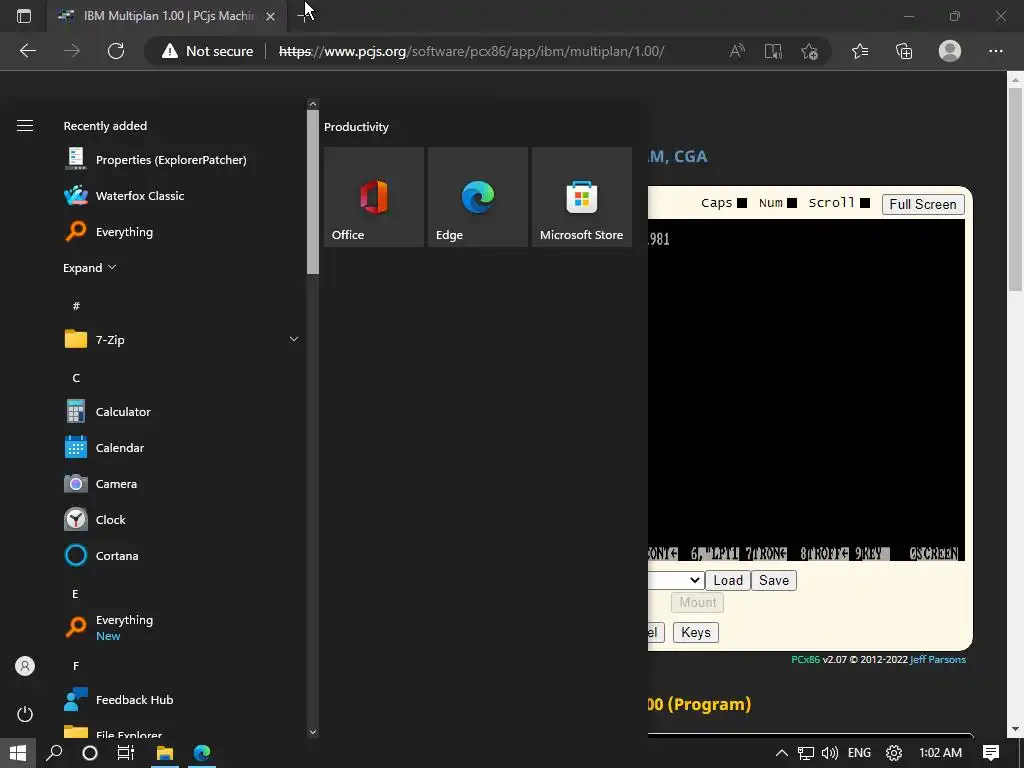
Task: Open the Microsoft Store tile
Action: pos(582,197)
